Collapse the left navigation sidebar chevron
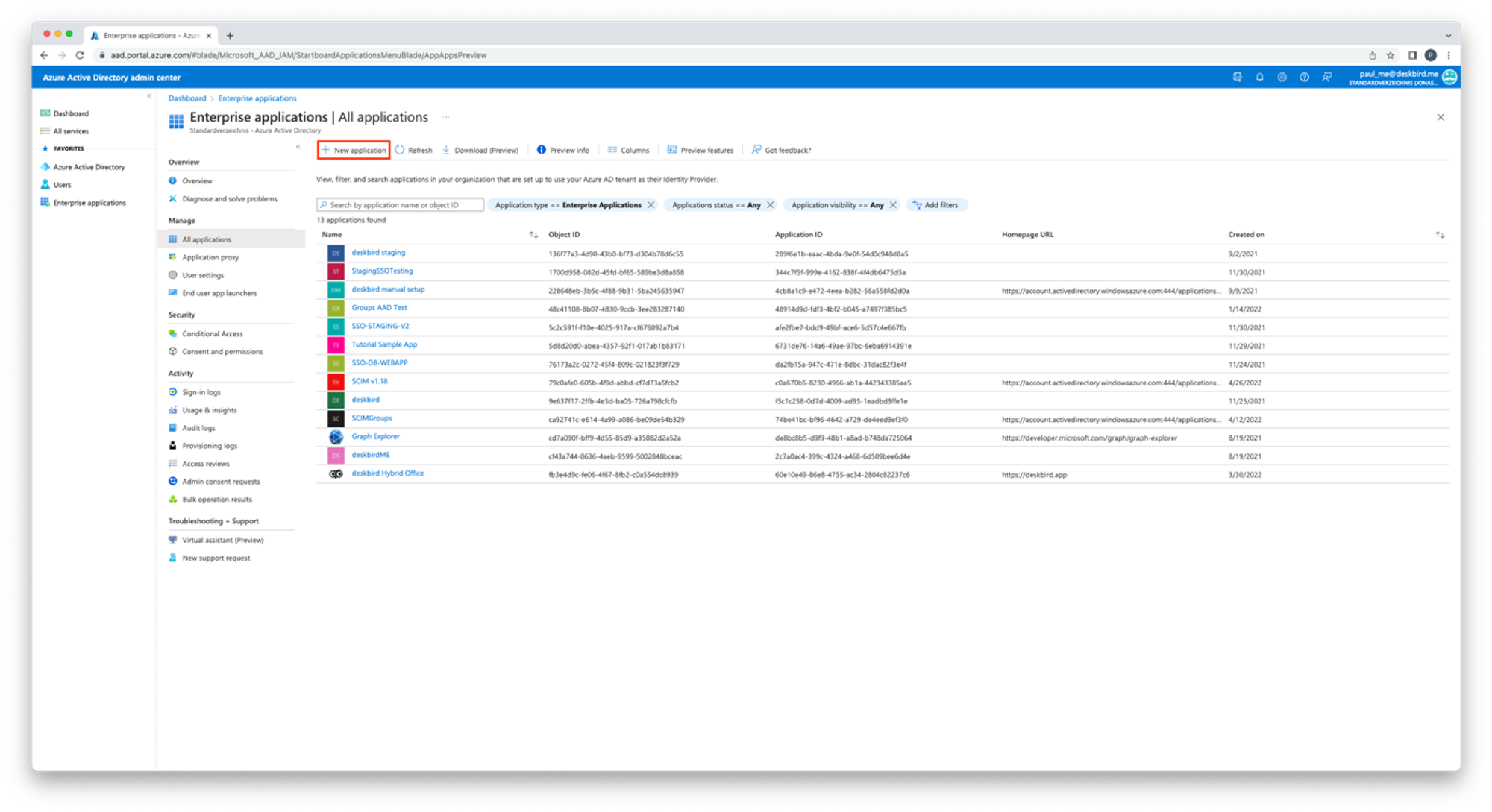 tap(149, 96)
